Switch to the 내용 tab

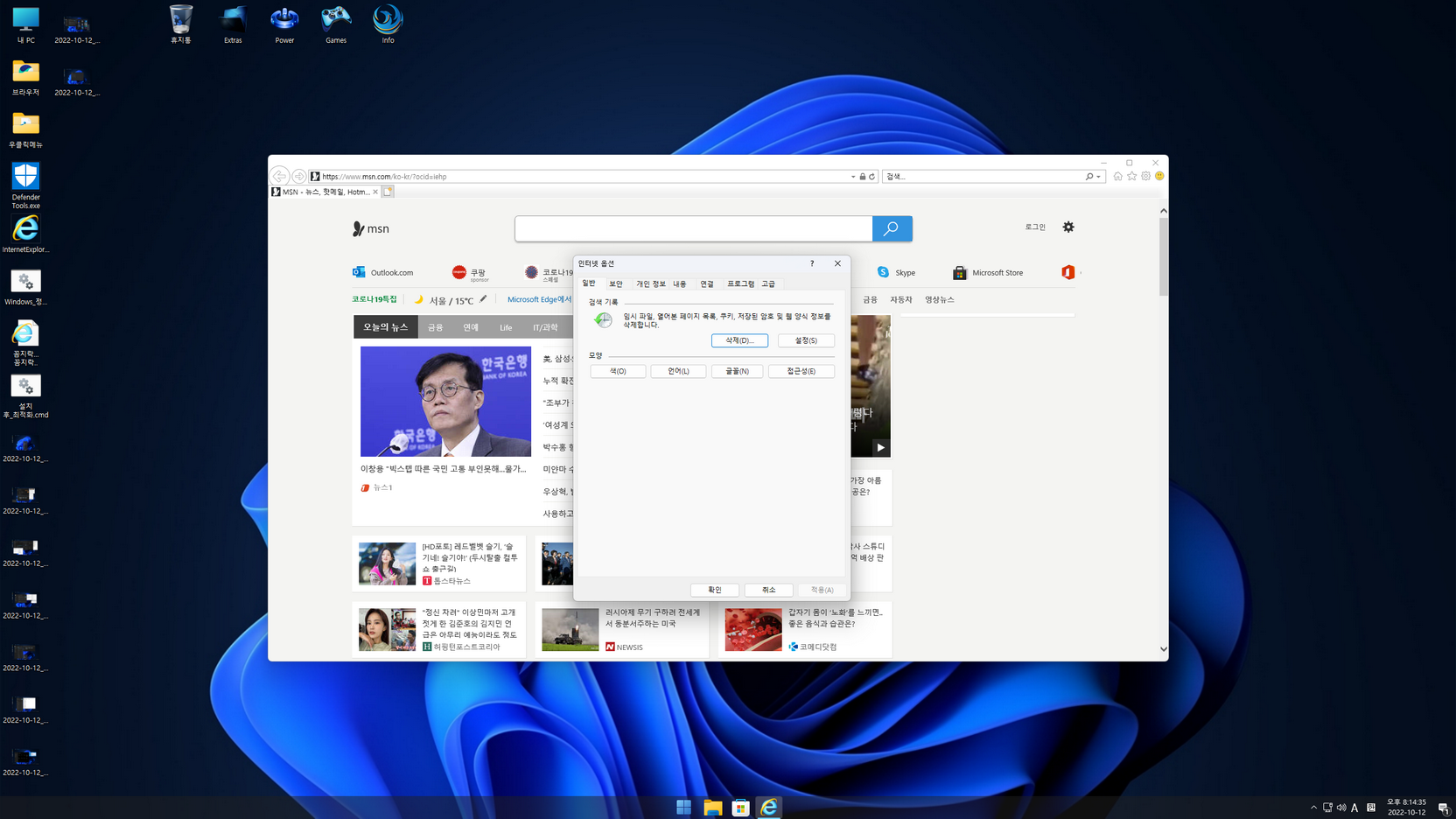click(680, 284)
